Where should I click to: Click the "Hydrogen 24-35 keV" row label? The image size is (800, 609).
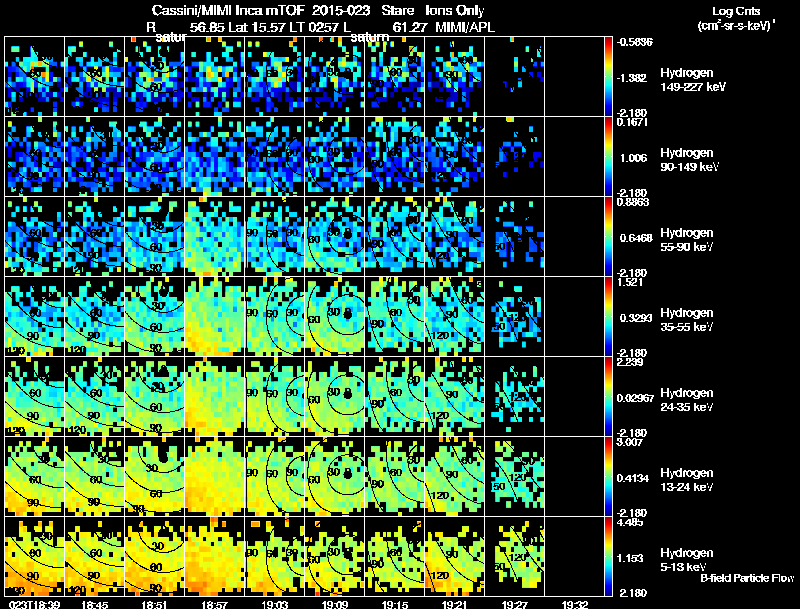click(x=687, y=400)
